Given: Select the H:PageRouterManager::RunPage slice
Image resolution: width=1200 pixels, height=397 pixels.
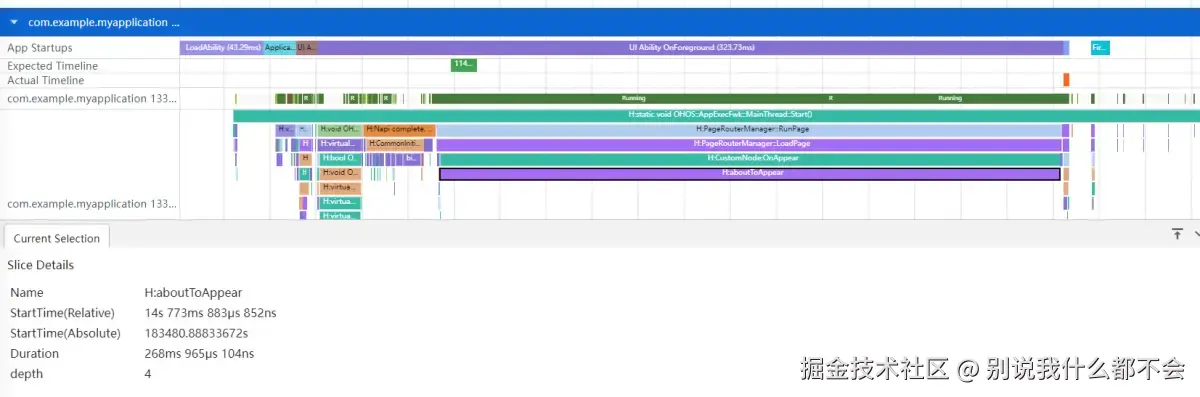Looking at the screenshot, I should [749, 129].
